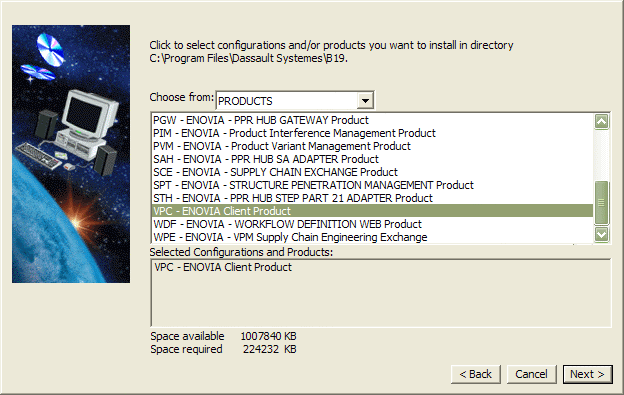Select WPE - VPM Supply Chain Engineering Exchange
Viewport: 624px width, 395px height.
click(372, 237)
